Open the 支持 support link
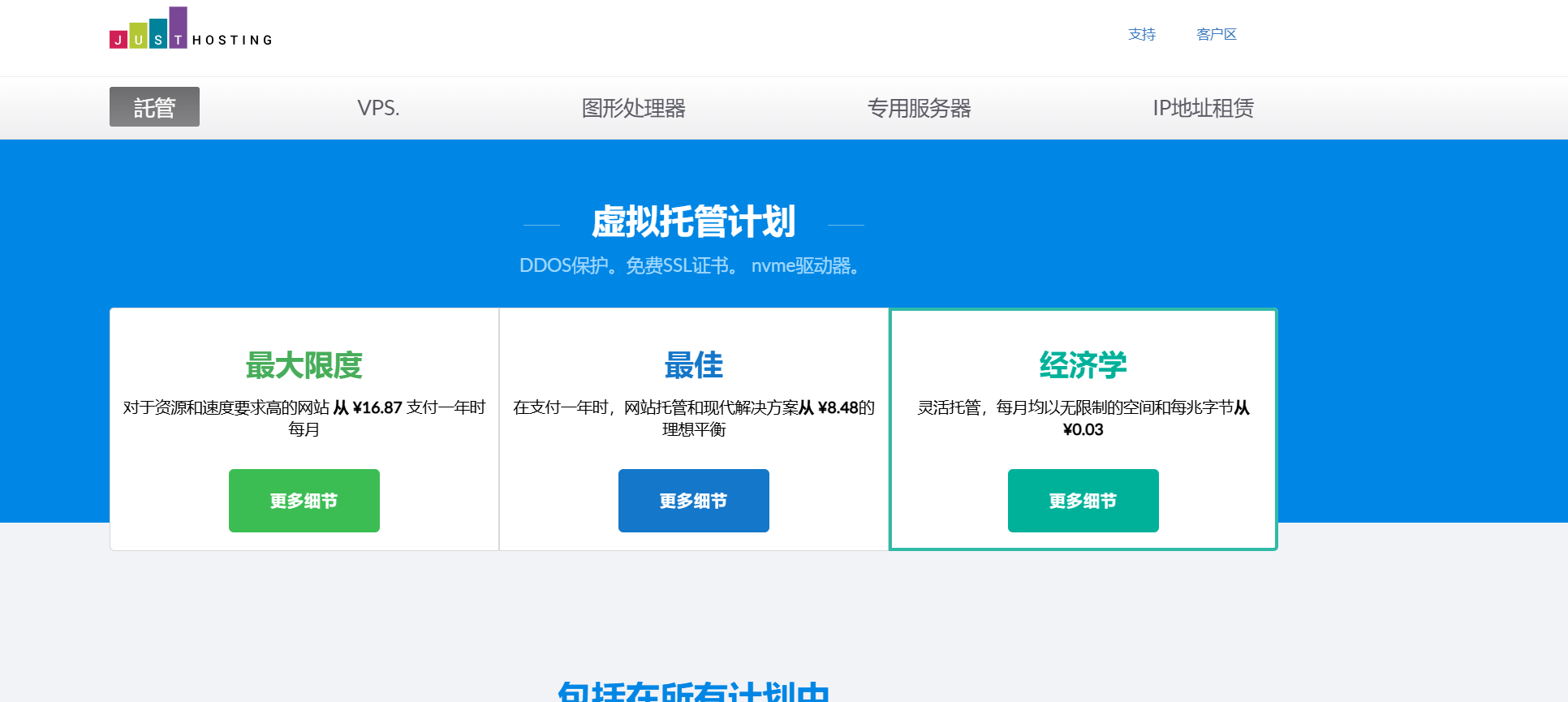Screen dimensions: 1568x702 point(1141,34)
